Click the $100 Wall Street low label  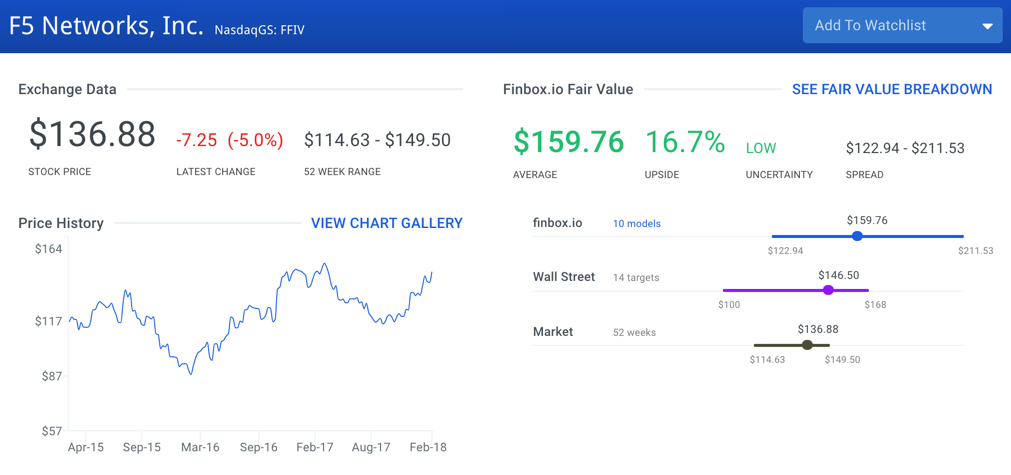pos(729,305)
